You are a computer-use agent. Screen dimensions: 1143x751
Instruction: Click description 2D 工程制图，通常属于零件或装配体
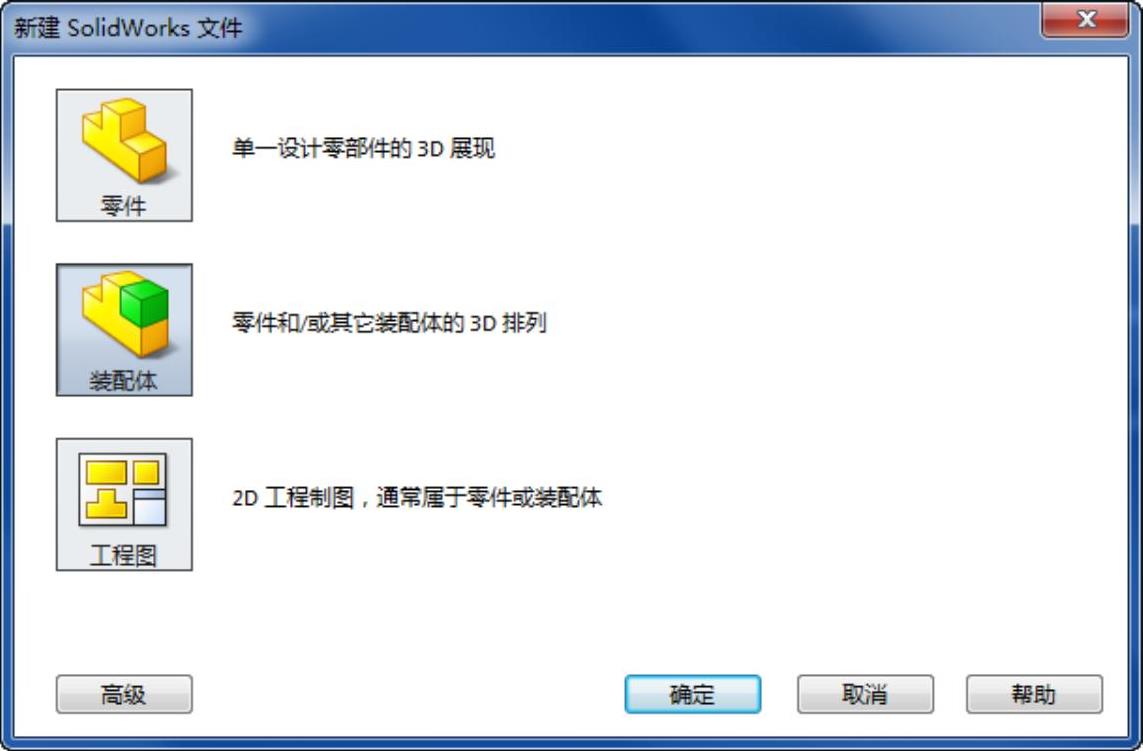pos(417,497)
